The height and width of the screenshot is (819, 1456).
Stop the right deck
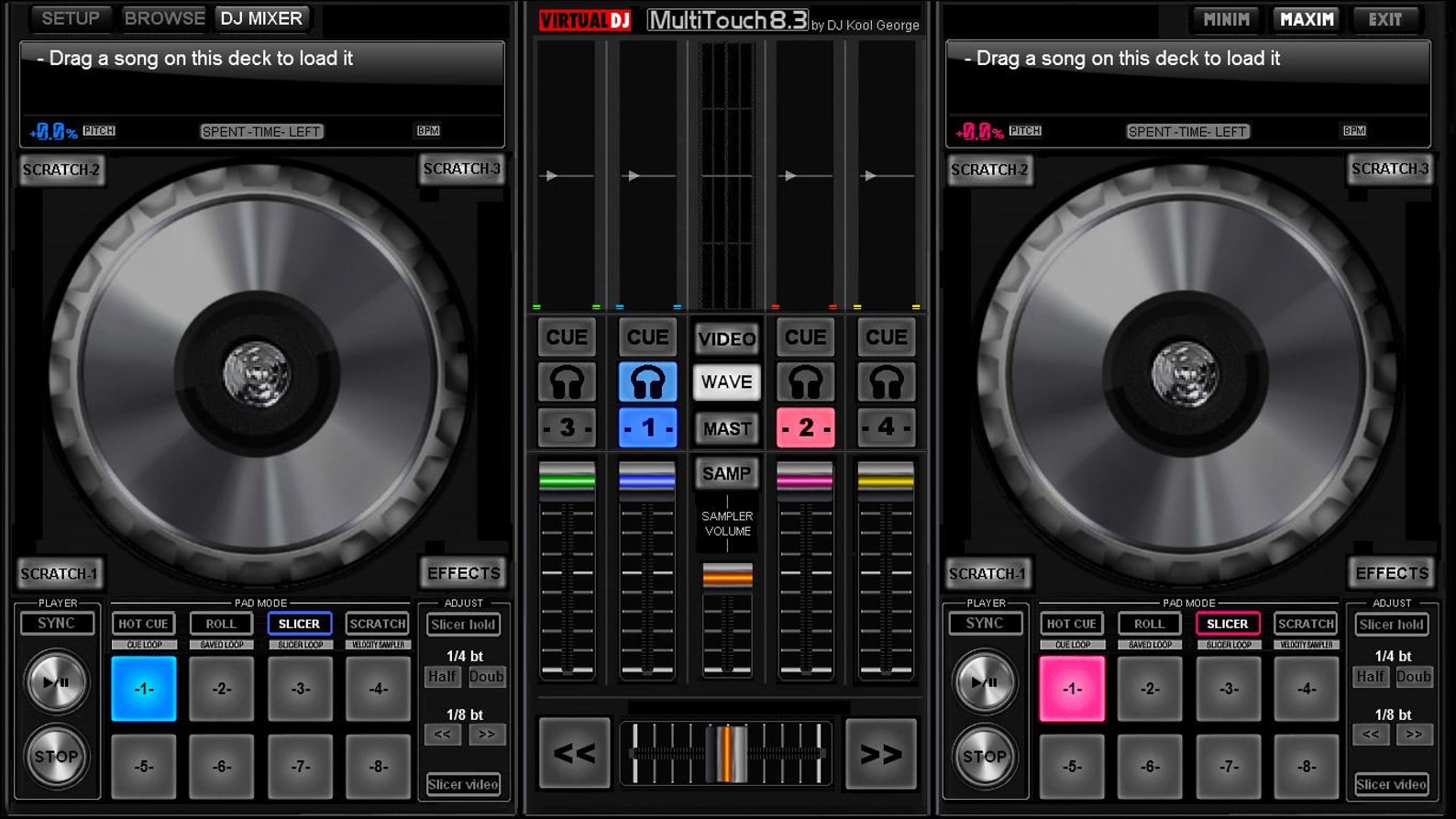tap(984, 757)
